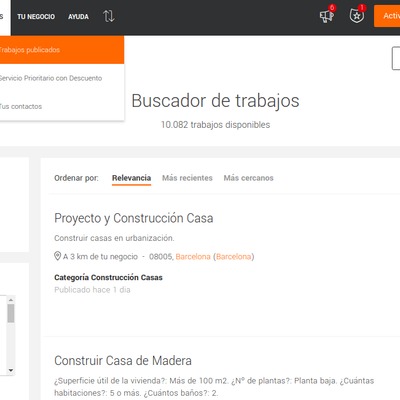The height and width of the screenshot is (400, 400).
Task: Click the grey scrollbar thumb in the left list
Action: [11, 313]
